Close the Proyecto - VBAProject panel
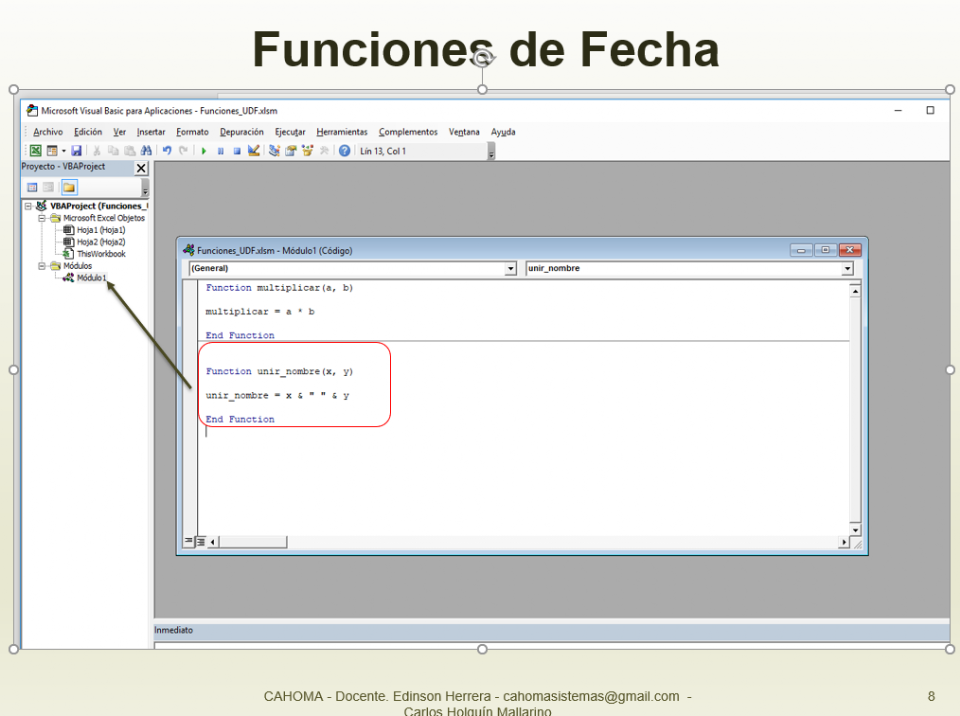Image resolution: width=960 pixels, height=716 pixels. [x=141, y=168]
